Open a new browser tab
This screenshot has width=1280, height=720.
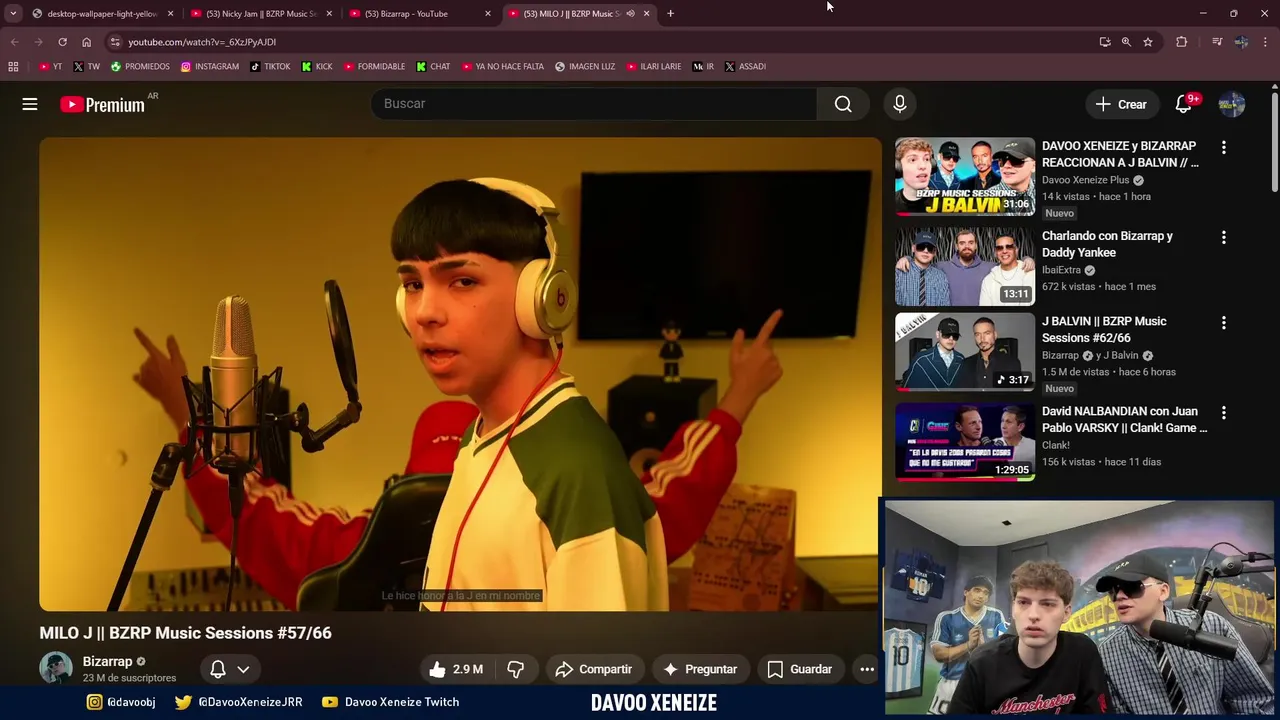670,14
